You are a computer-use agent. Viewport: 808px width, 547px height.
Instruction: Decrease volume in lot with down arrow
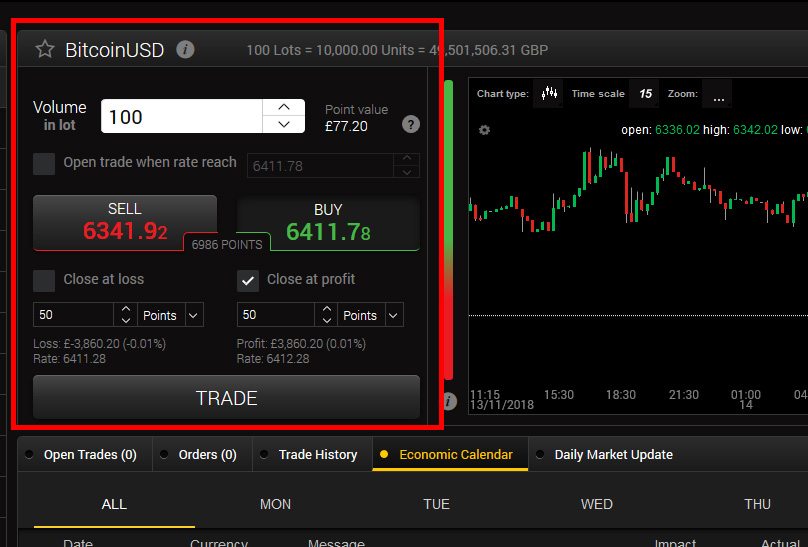[x=283, y=124]
